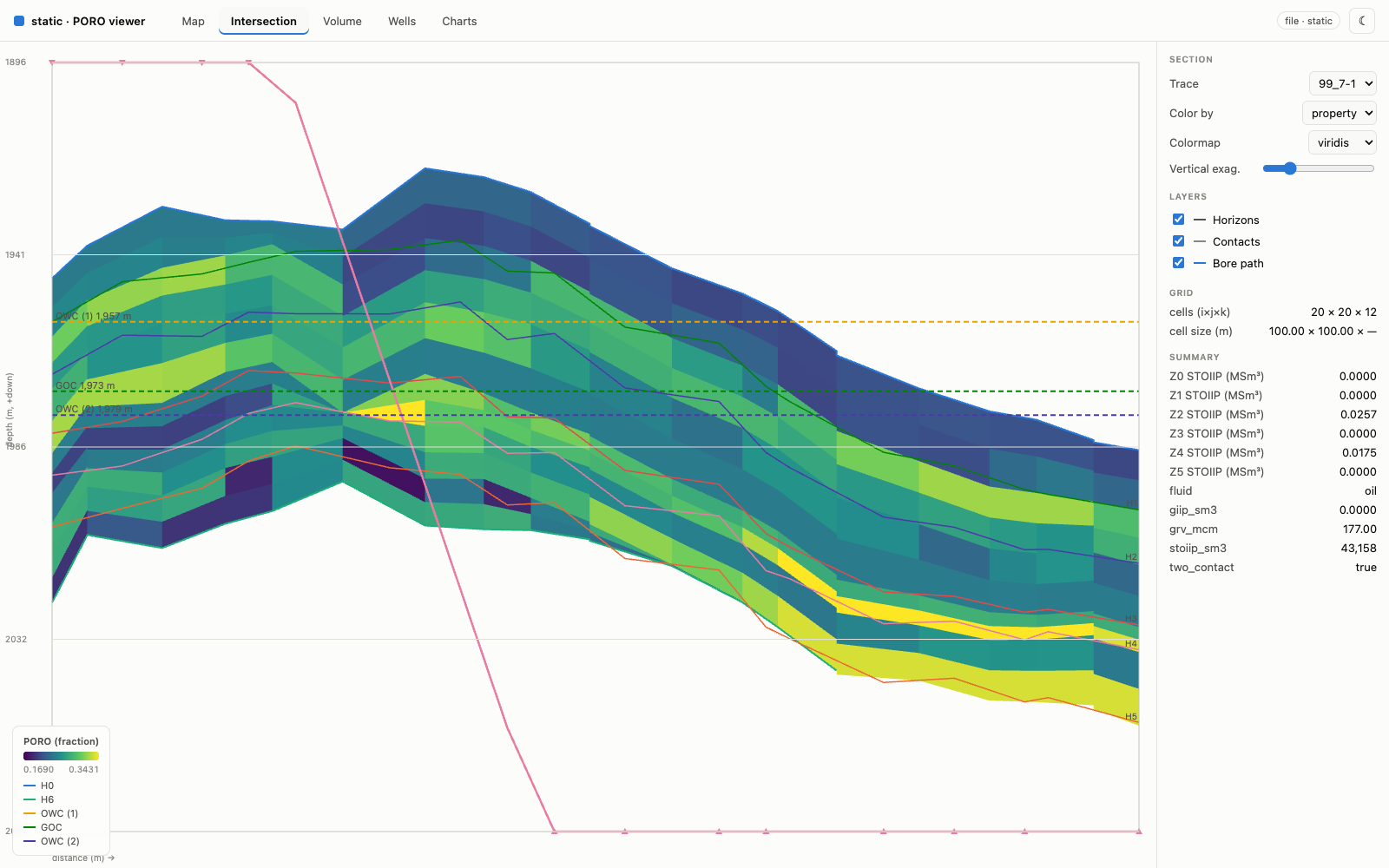This screenshot has width=1389, height=868.
Task: Click the OWC (1) 1,957 m contact label
Action: 94,316
